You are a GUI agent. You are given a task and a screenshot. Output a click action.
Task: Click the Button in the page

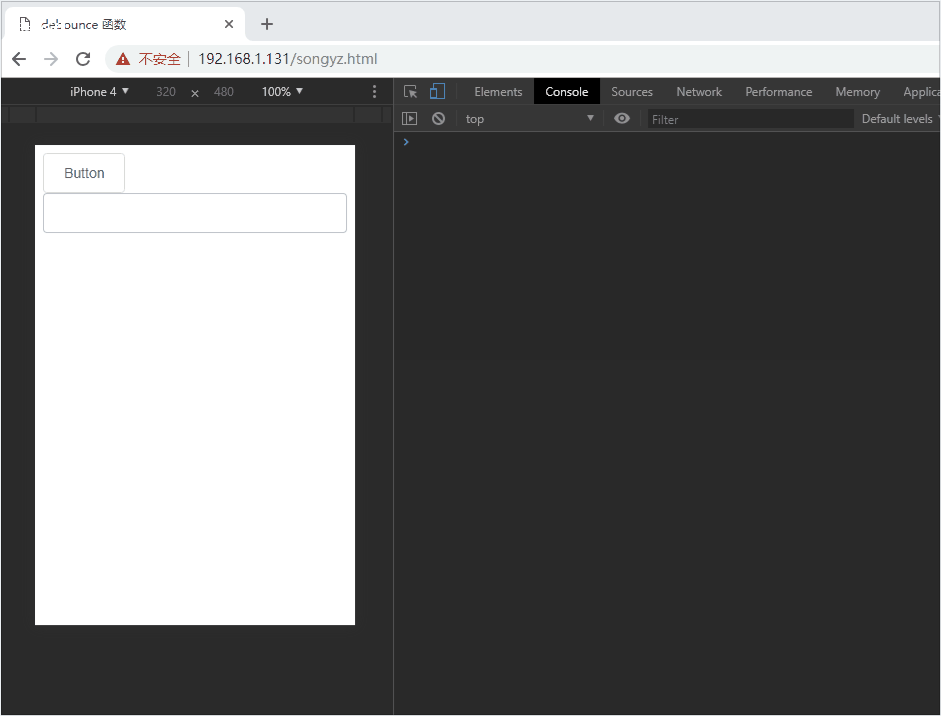tap(84, 173)
